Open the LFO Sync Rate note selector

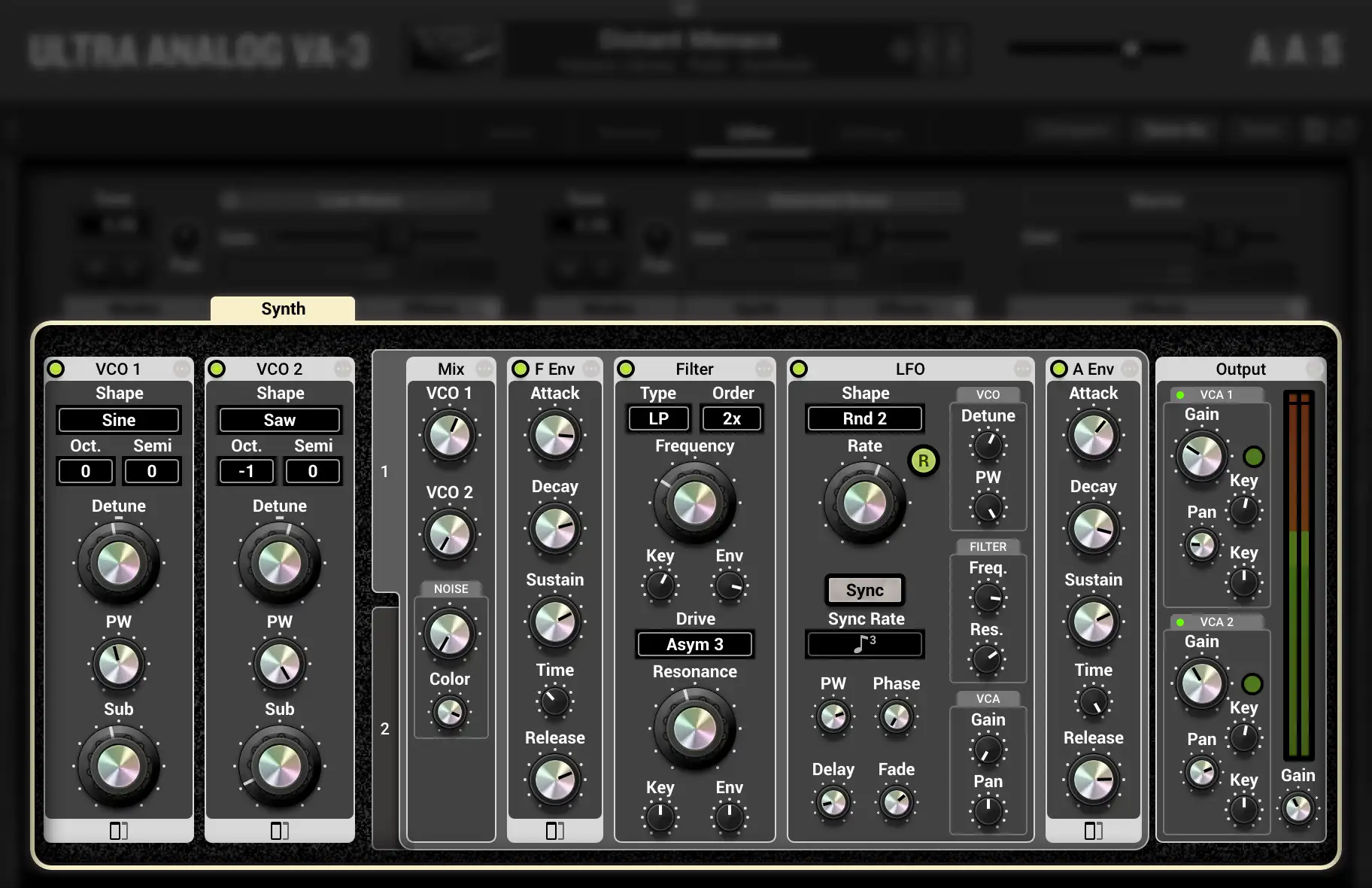(864, 644)
